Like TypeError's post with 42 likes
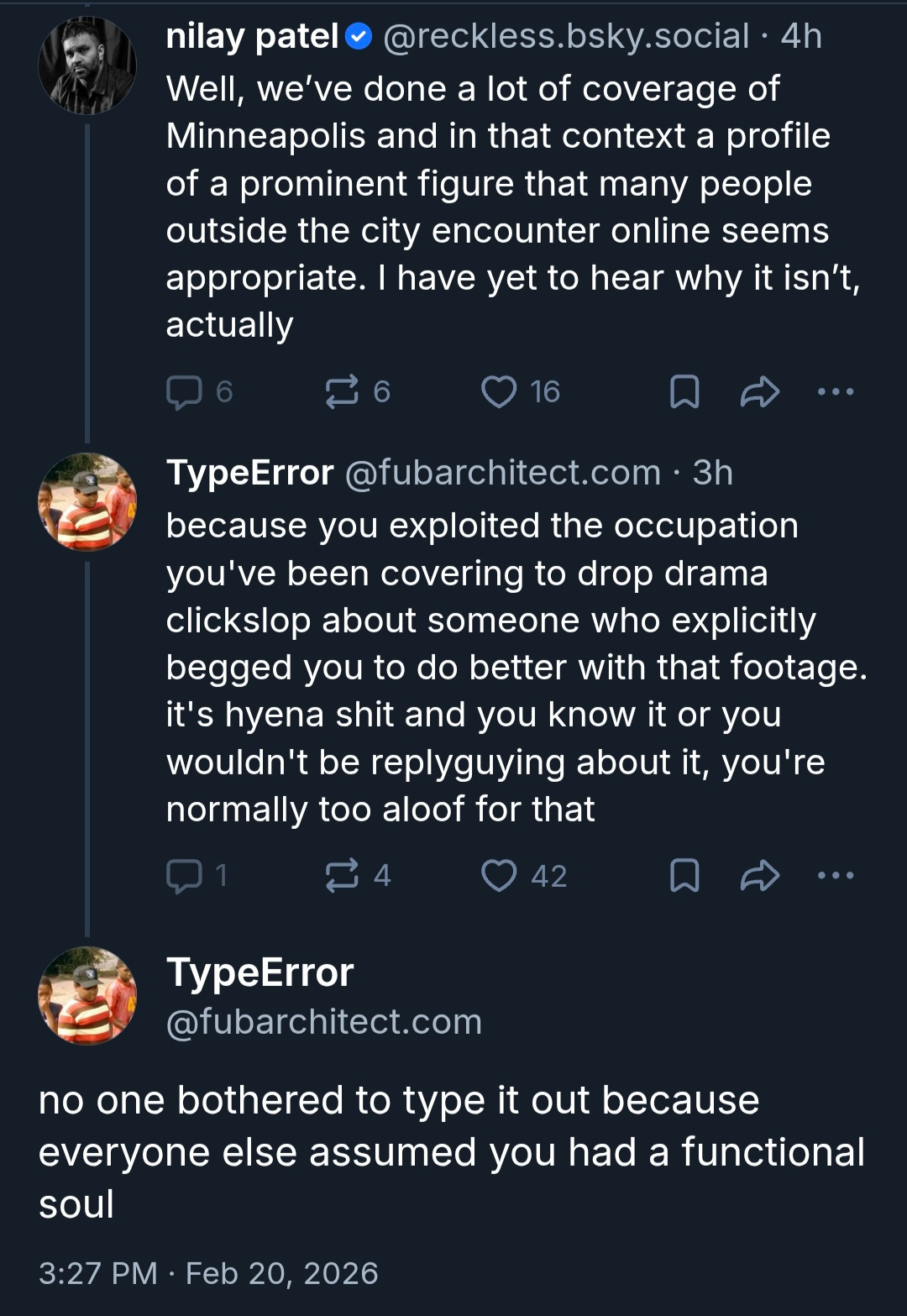Screen dimensions: 907x1316 (x=499, y=876)
